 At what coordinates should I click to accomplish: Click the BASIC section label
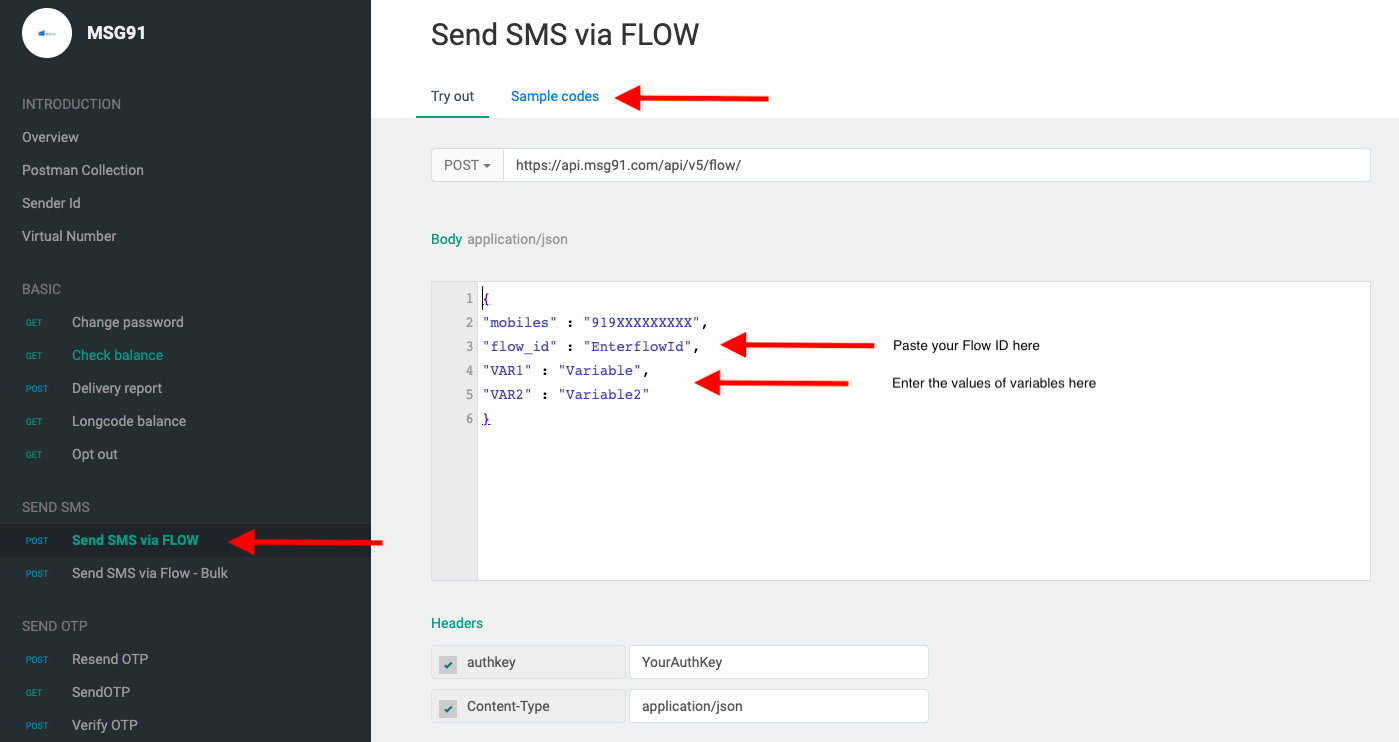[41, 289]
